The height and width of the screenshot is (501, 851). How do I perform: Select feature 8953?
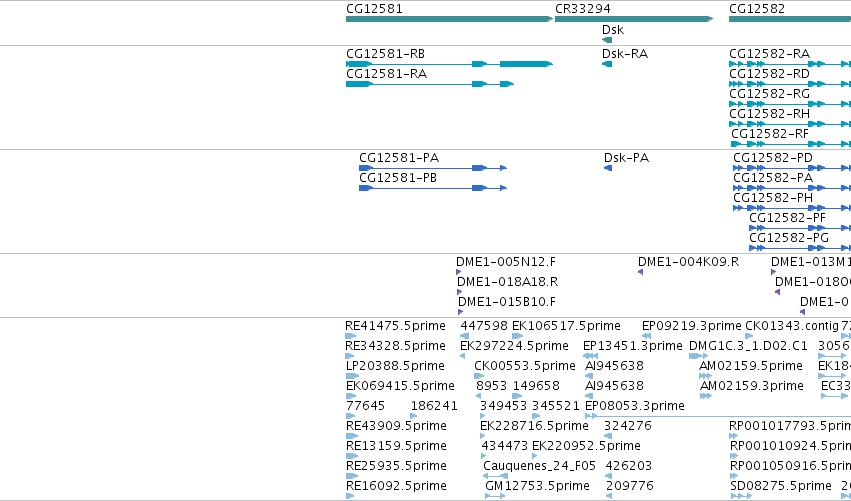pos(491,386)
